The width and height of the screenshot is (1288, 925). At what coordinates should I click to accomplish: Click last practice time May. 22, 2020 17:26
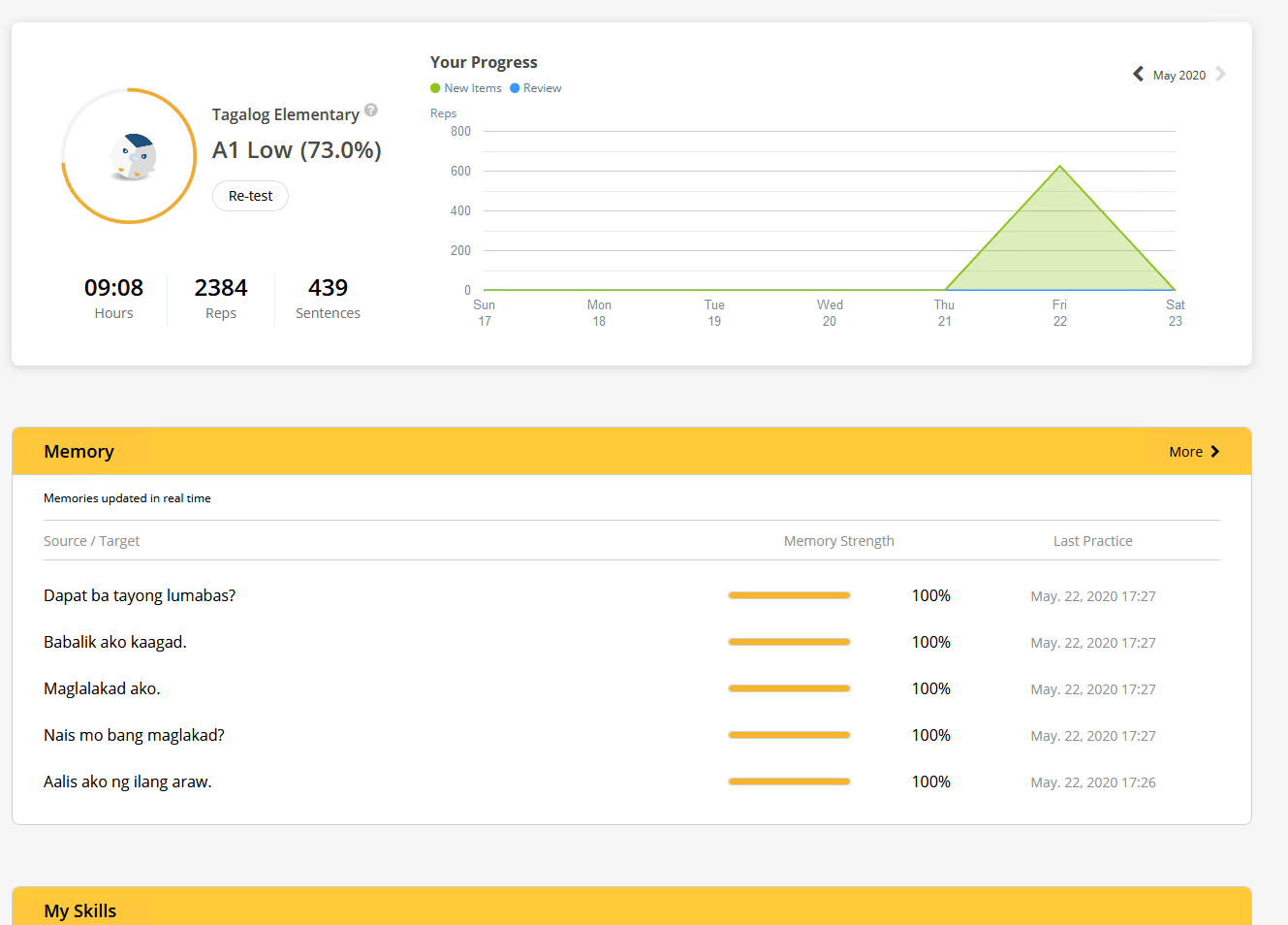point(1093,782)
